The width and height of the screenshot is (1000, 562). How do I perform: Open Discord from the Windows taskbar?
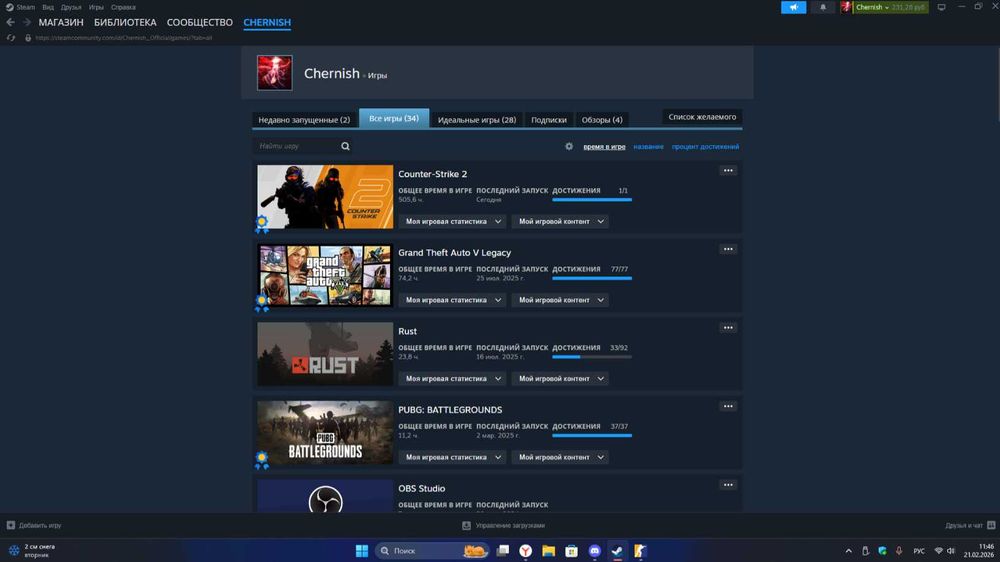click(x=595, y=551)
